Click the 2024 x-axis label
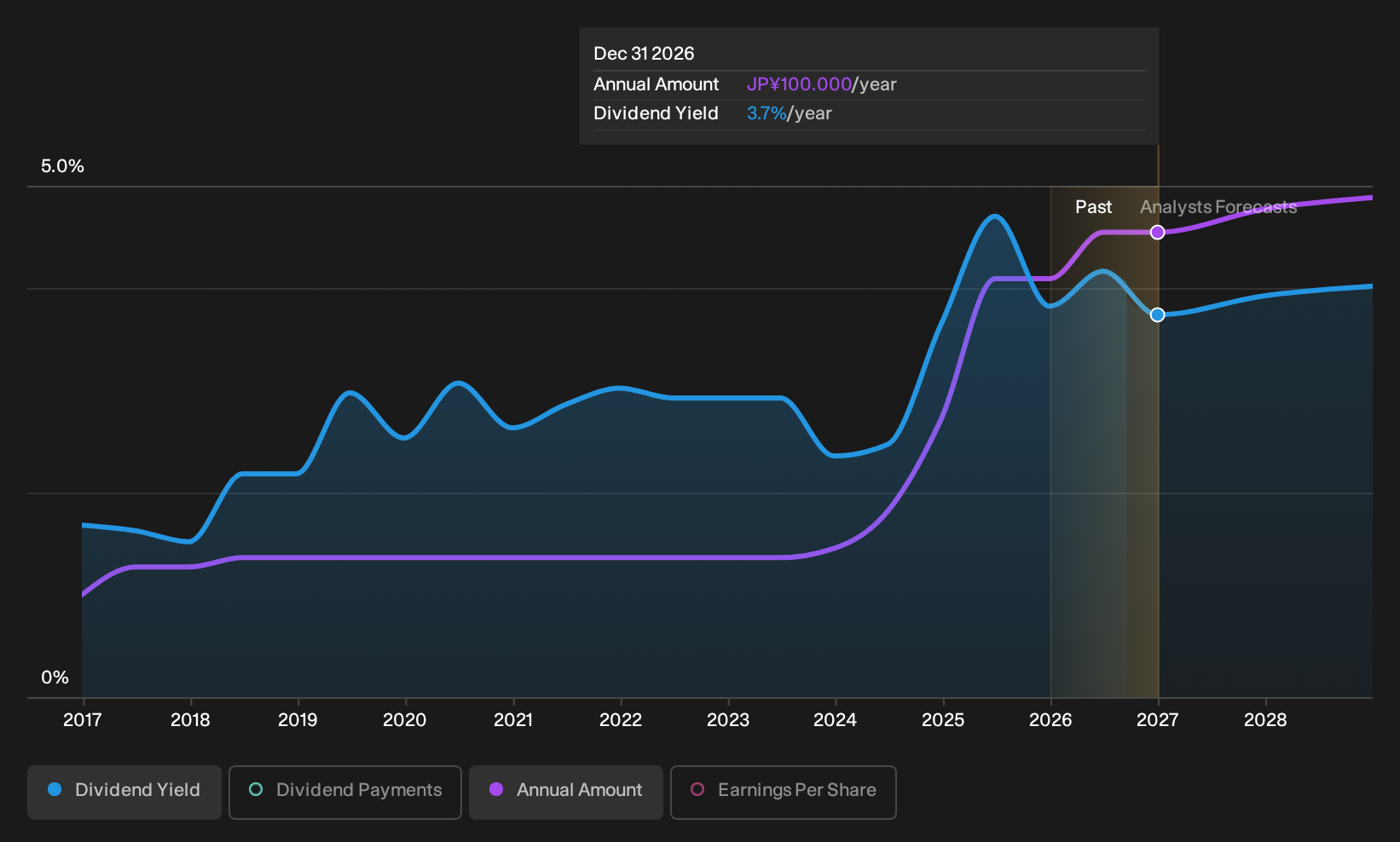 pos(836,720)
